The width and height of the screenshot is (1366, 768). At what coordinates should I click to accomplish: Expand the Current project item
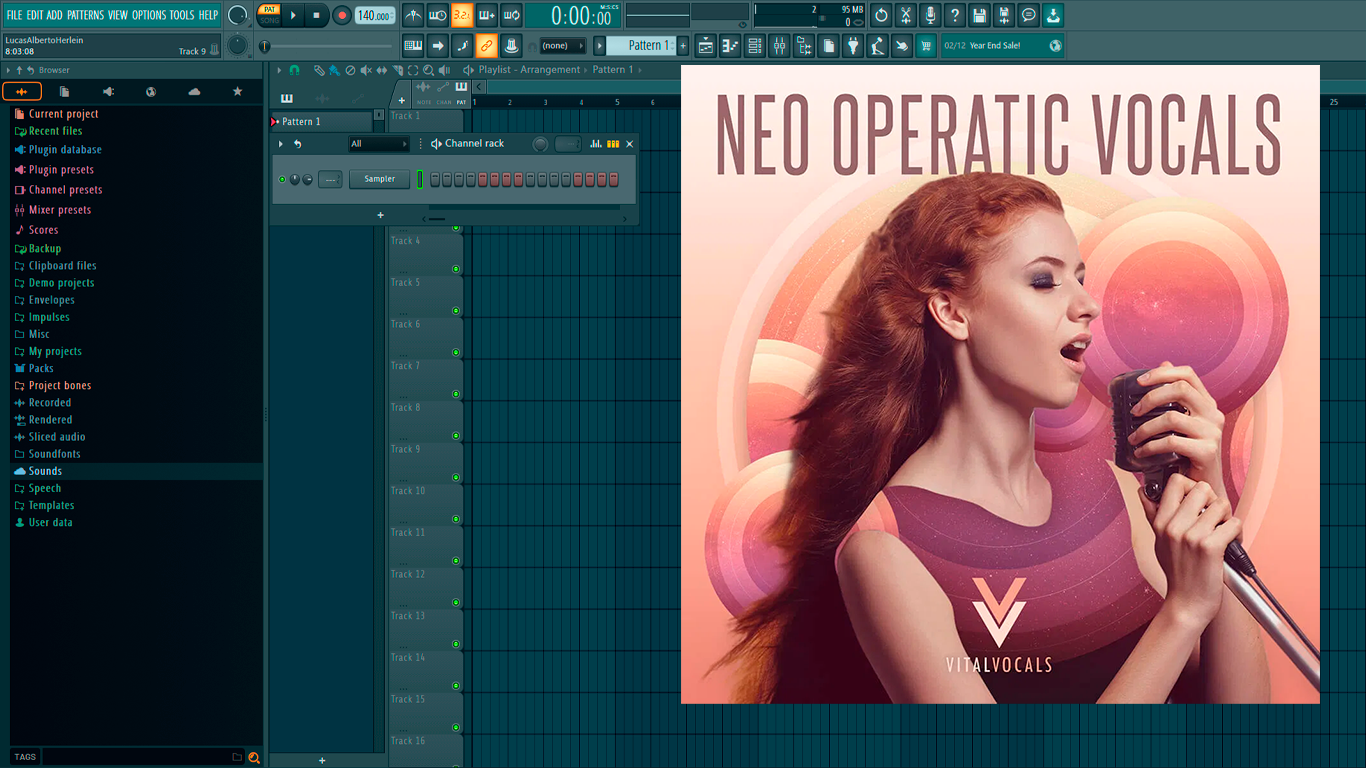[x=63, y=114]
